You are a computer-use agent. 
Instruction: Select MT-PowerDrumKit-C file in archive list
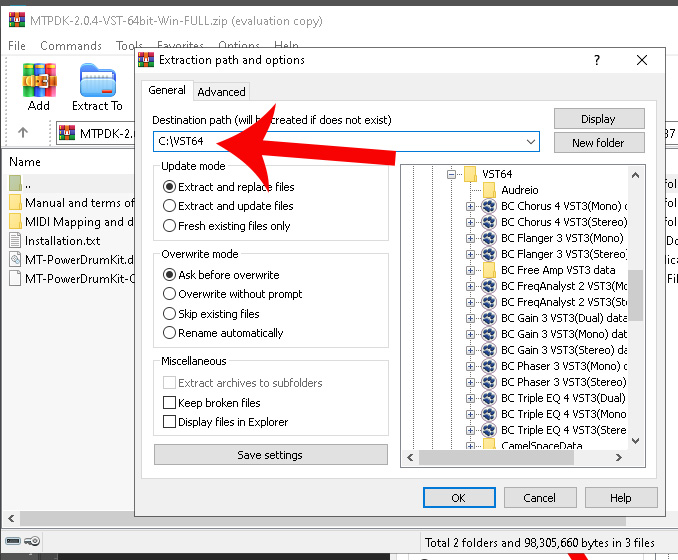[72, 278]
